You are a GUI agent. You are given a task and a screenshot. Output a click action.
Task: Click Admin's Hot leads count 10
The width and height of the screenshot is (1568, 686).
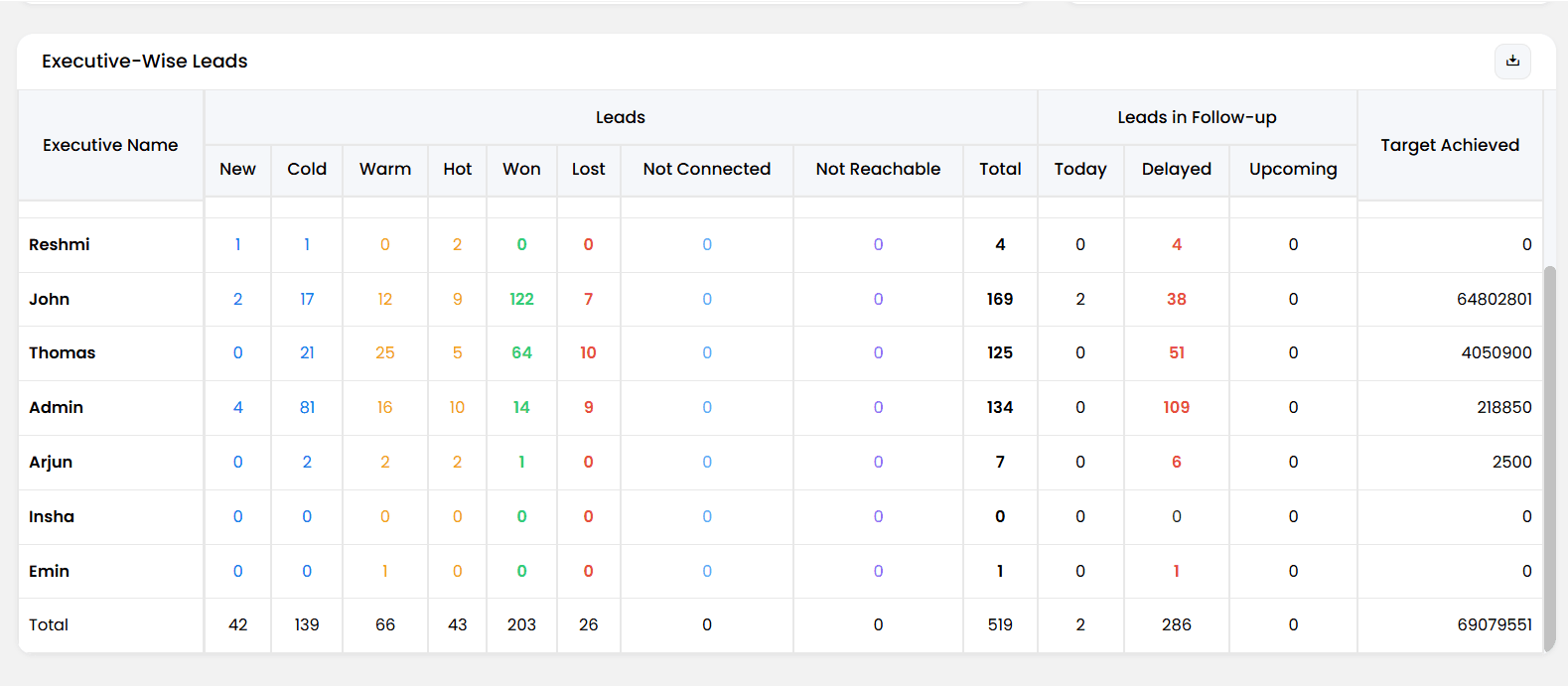tap(457, 407)
